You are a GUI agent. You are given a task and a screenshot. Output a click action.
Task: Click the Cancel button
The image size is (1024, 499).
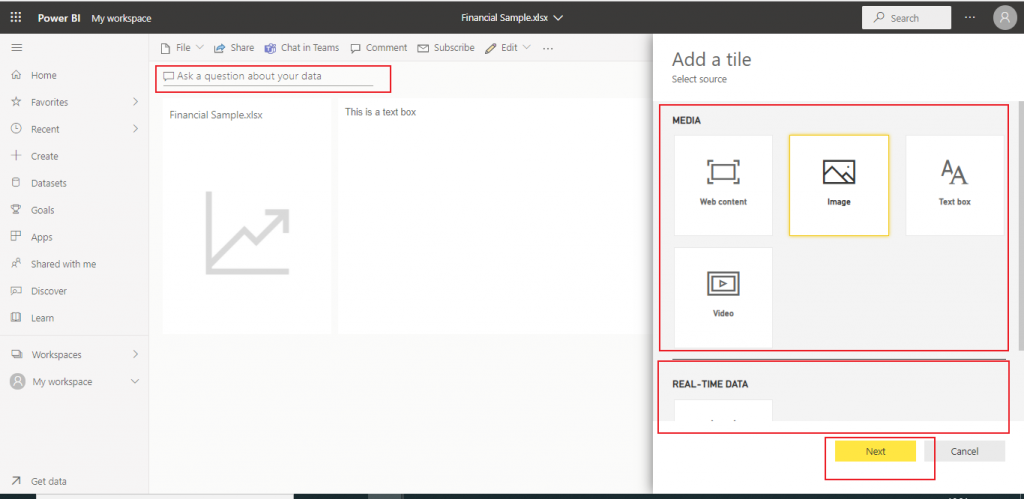pyautogui.click(x=964, y=451)
